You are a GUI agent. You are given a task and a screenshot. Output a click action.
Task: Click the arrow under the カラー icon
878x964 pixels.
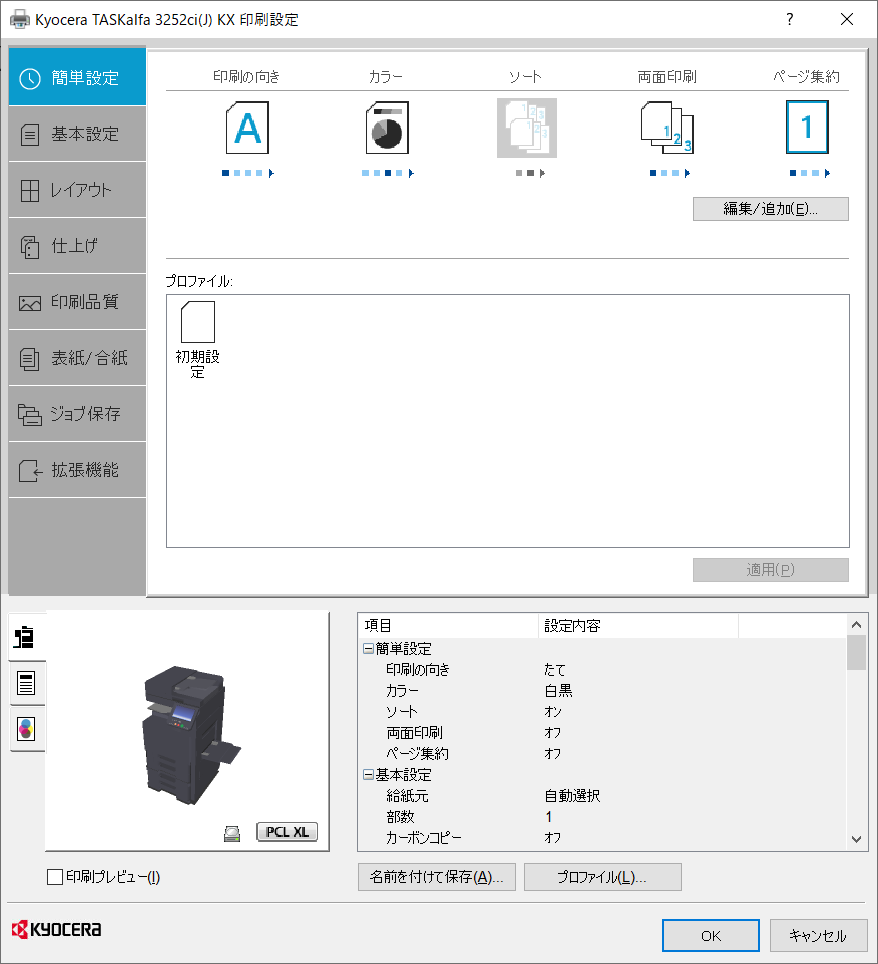(x=411, y=173)
